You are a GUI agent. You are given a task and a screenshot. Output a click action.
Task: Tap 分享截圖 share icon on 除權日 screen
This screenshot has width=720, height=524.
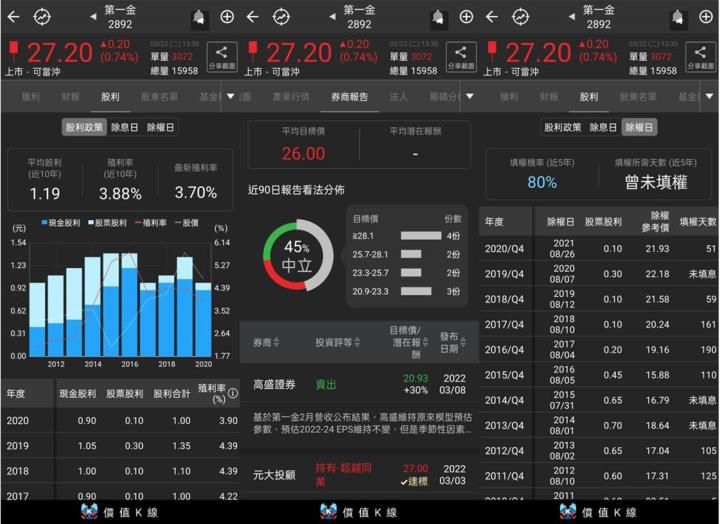pyautogui.click(x=700, y=57)
